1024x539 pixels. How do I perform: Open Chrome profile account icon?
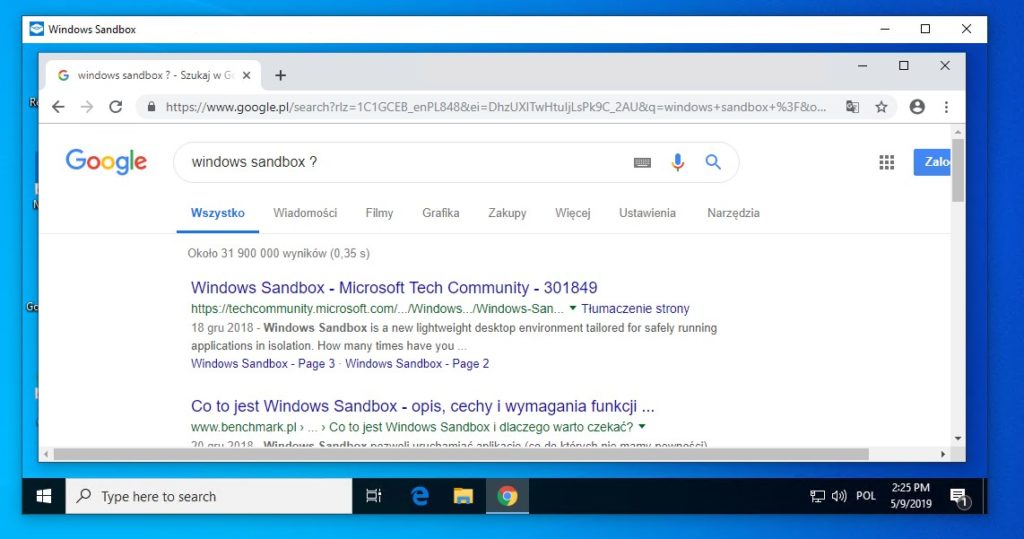coord(917,107)
